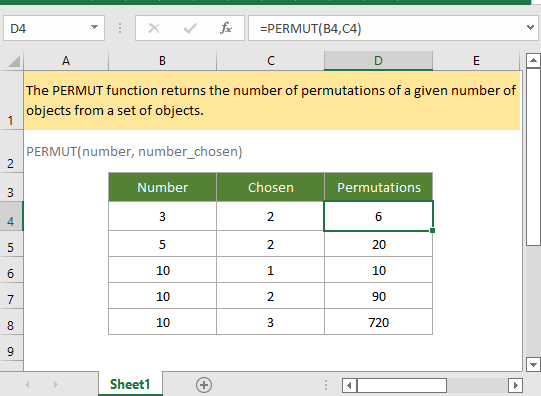
Task: Click the fill handle on cell D4
Action: 432,230
